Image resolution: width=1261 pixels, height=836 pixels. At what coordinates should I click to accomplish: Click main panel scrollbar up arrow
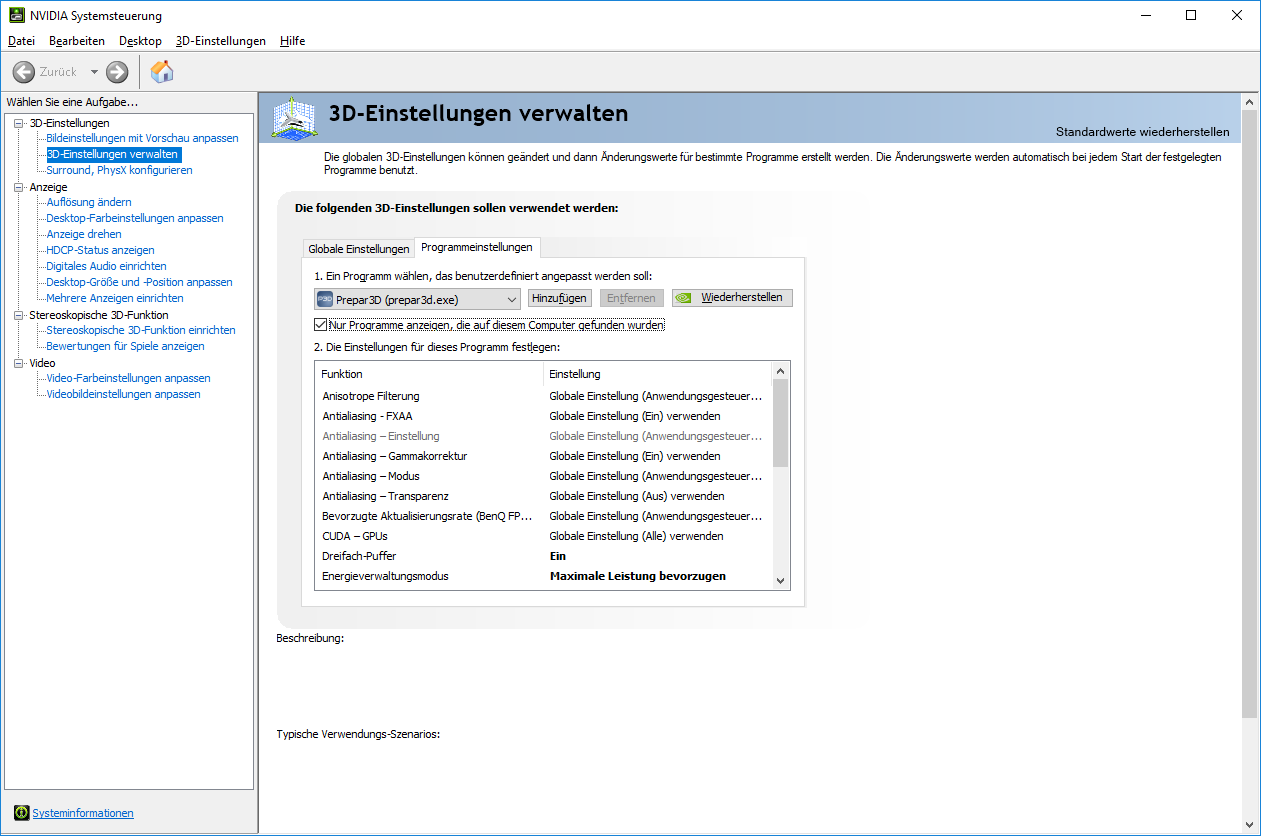[x=1249, y=101]
